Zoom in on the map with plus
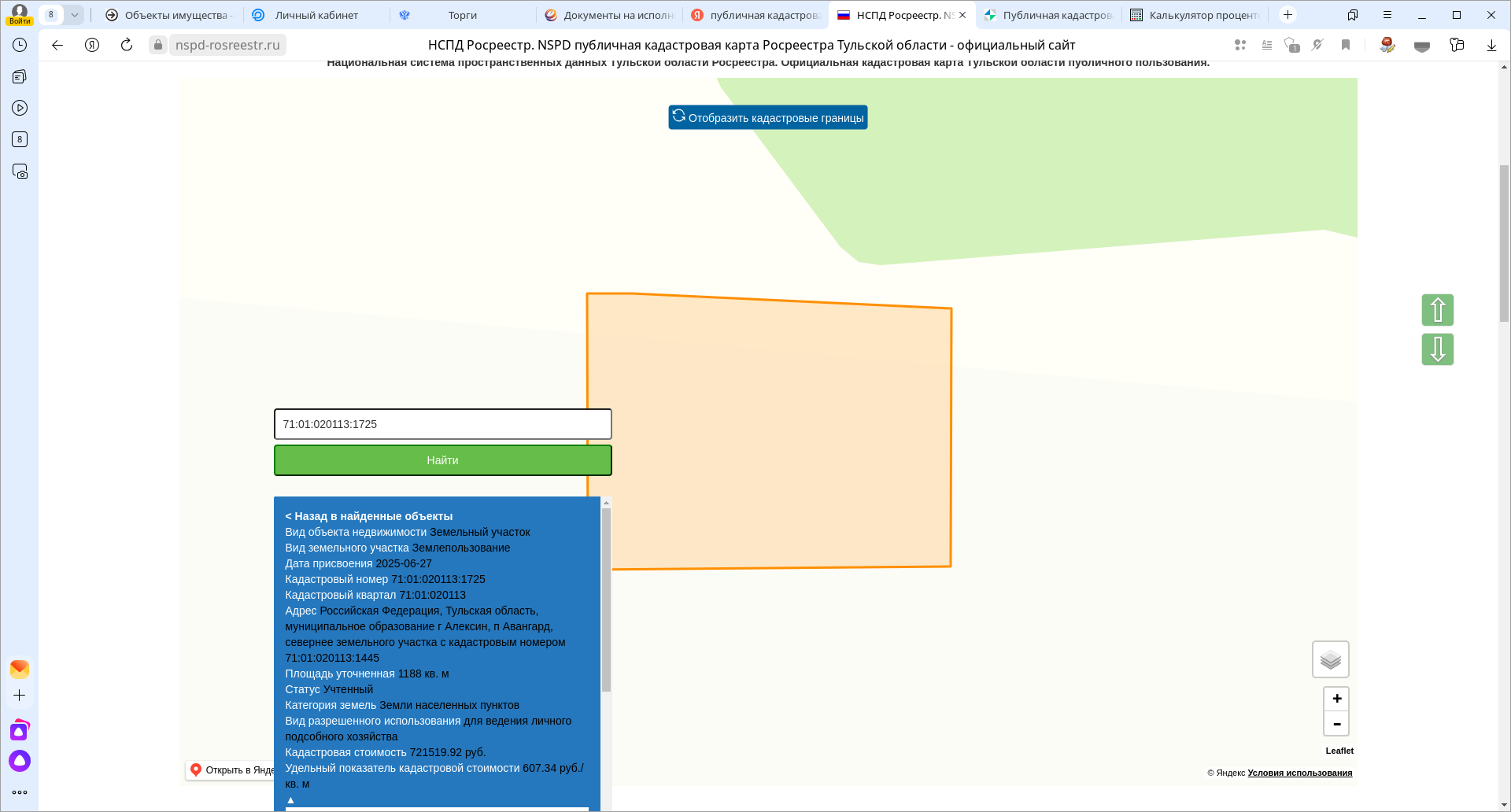 point(1336,699)
